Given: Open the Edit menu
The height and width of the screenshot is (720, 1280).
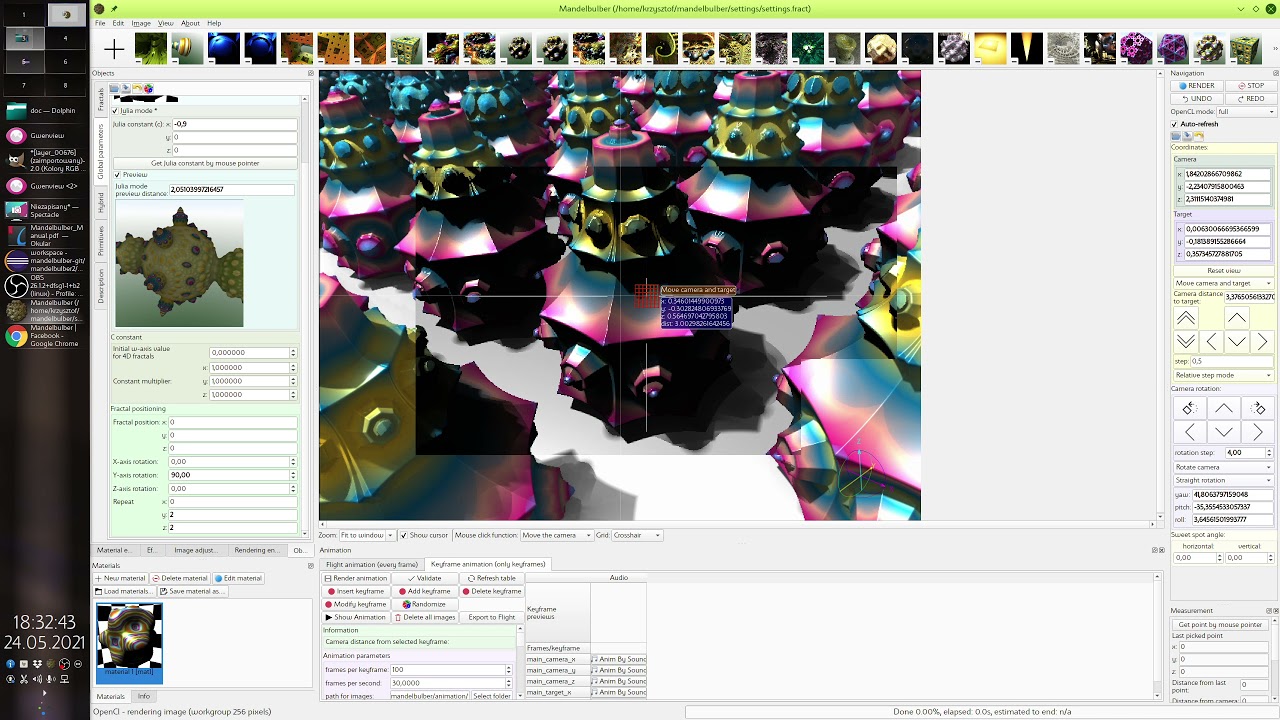Looking at the screenshot, I should click(x=118, y=23).
